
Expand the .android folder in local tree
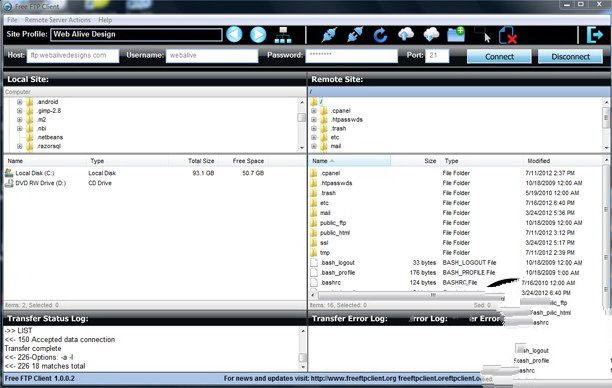click(x=20, y=102)
